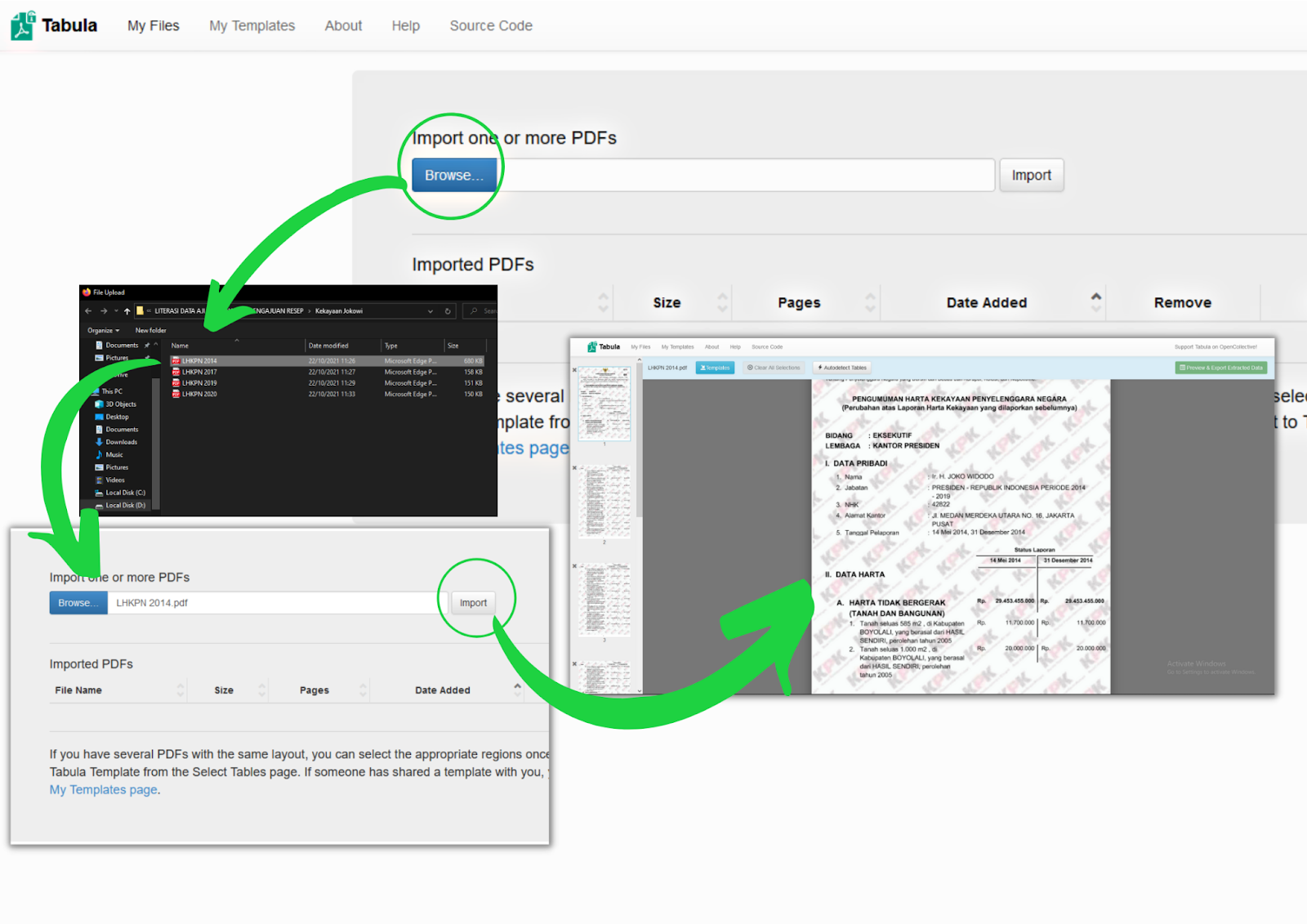Open Source Code in the top Tabula navbar
This screenshot has height=924, width=1307.
(x=491, y=25)
